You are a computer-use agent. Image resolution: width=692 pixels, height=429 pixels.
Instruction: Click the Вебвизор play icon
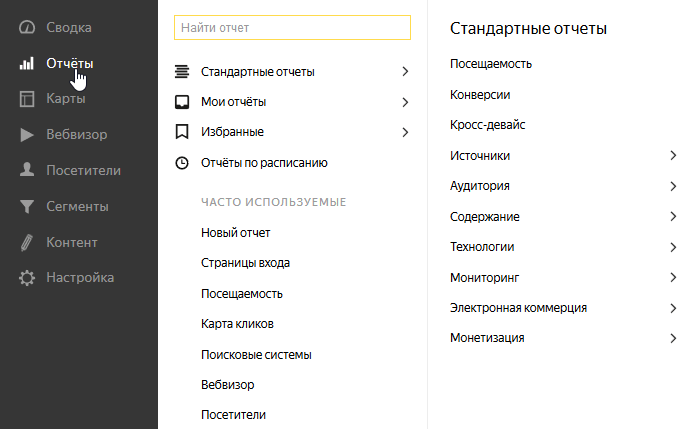[x=28, y=135]
